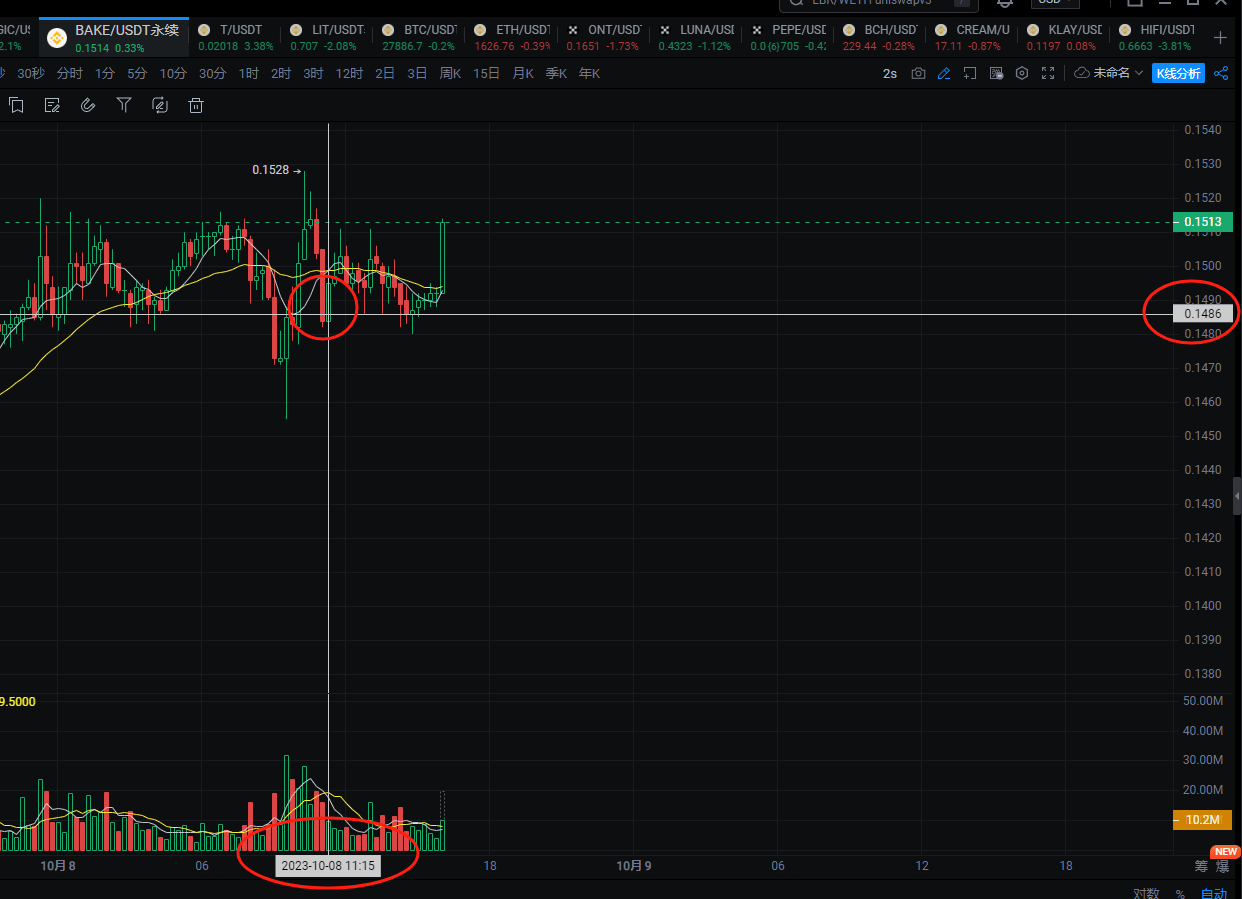
Task: Select the 分时 timeframe
Action: (x=70, y=73)
